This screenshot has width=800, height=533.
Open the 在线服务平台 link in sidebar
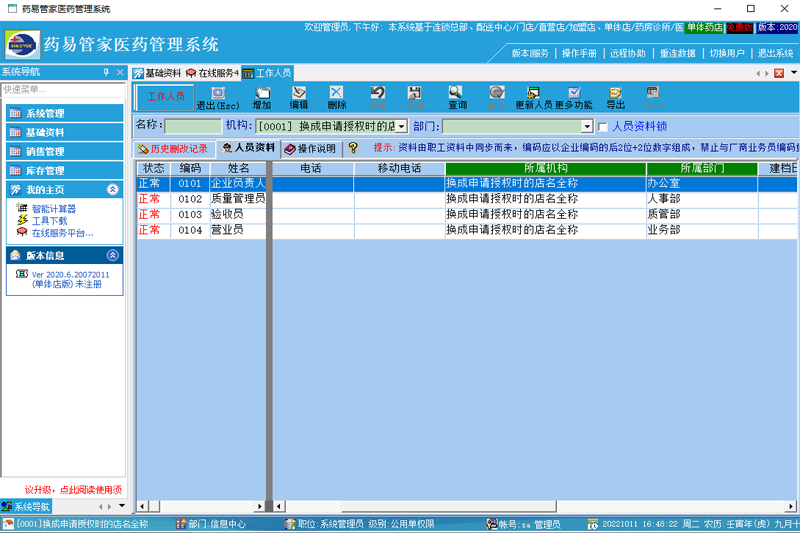tap(62, 233)
